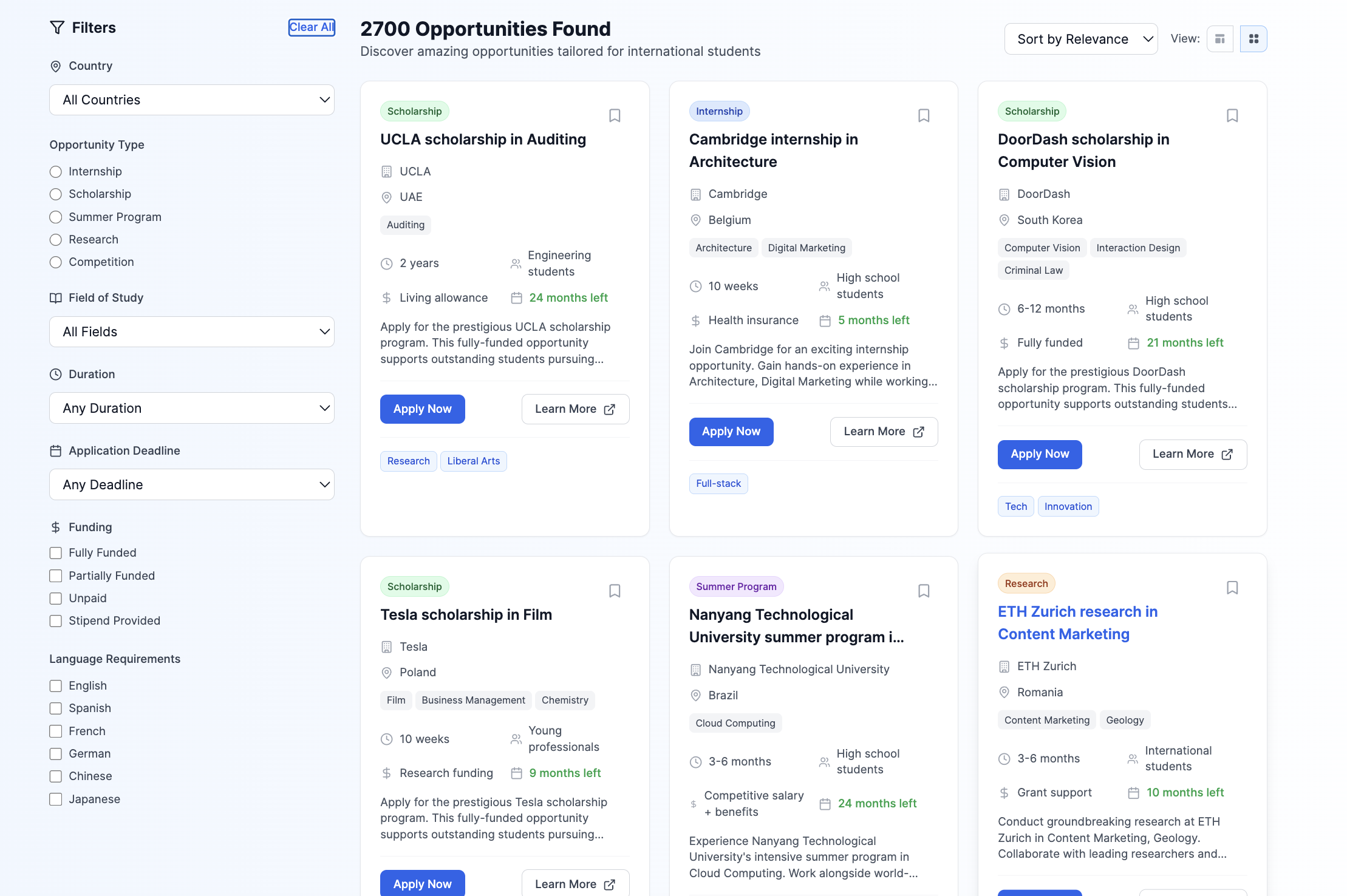Bookmark the Cambridge internship in Architecture card
The width and height of the screenshot is (1347, 896).
(924, 115)
